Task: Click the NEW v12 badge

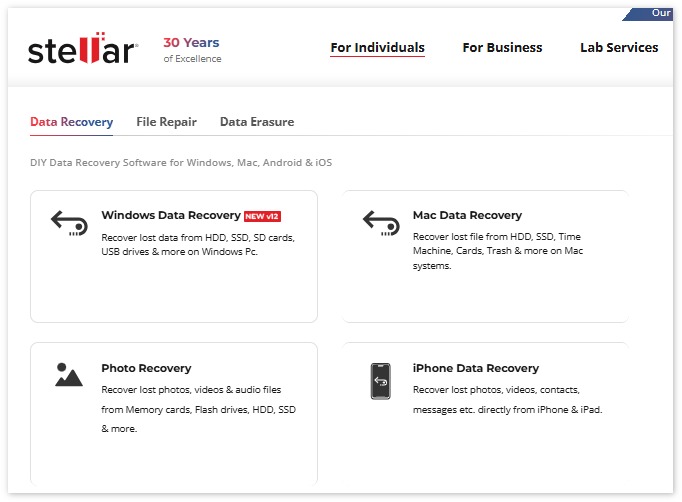Action: click(x=268, y=216)
